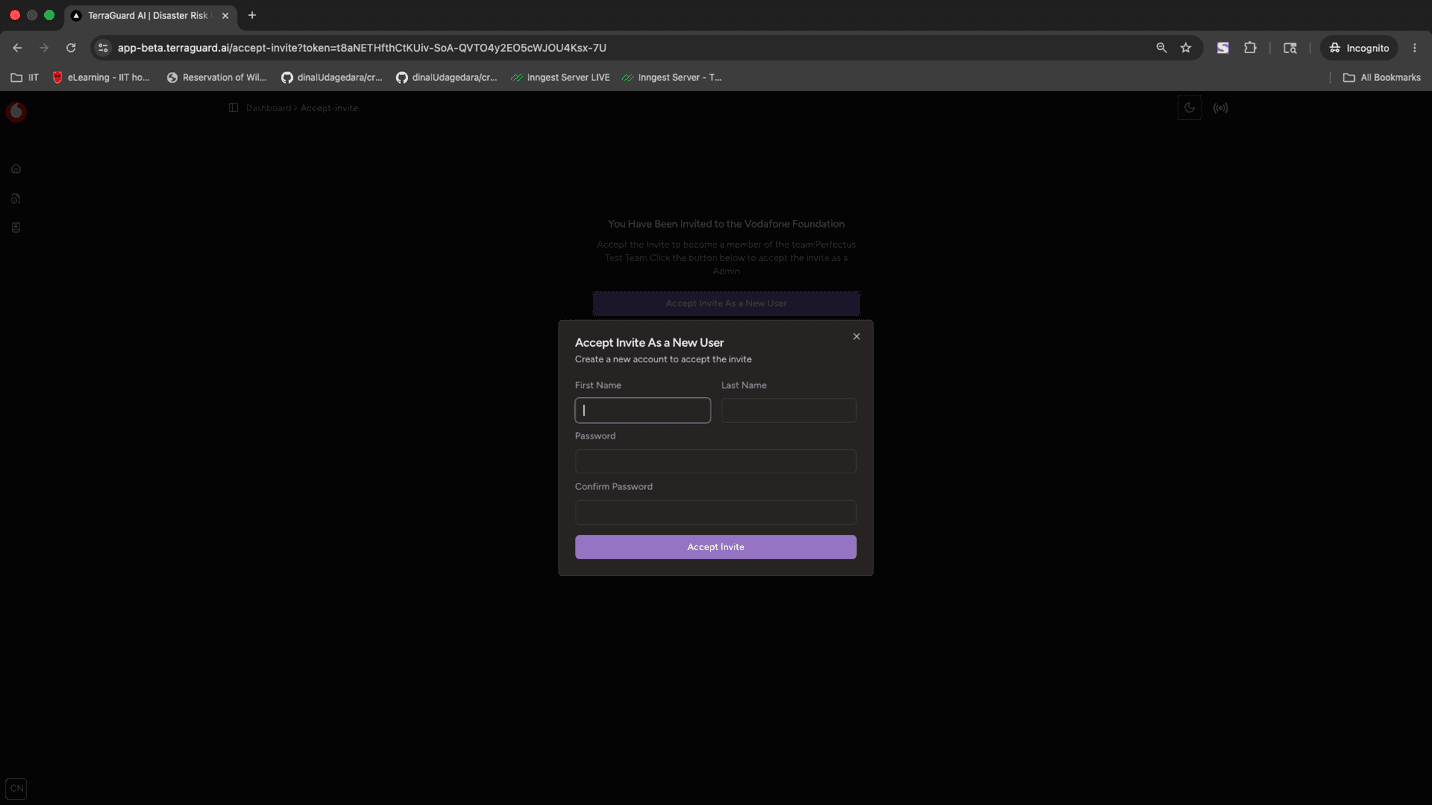Viewport: 1432px width, 805px height.
Task: Select the TerraGuard AI tab
Action: [x=150, y=16]
